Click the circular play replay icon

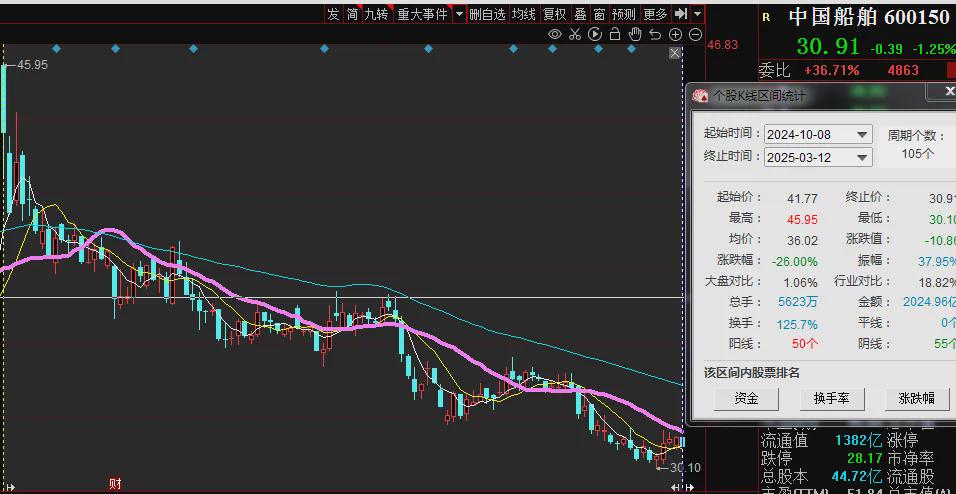pyautogui.click(x=595, y=34)
